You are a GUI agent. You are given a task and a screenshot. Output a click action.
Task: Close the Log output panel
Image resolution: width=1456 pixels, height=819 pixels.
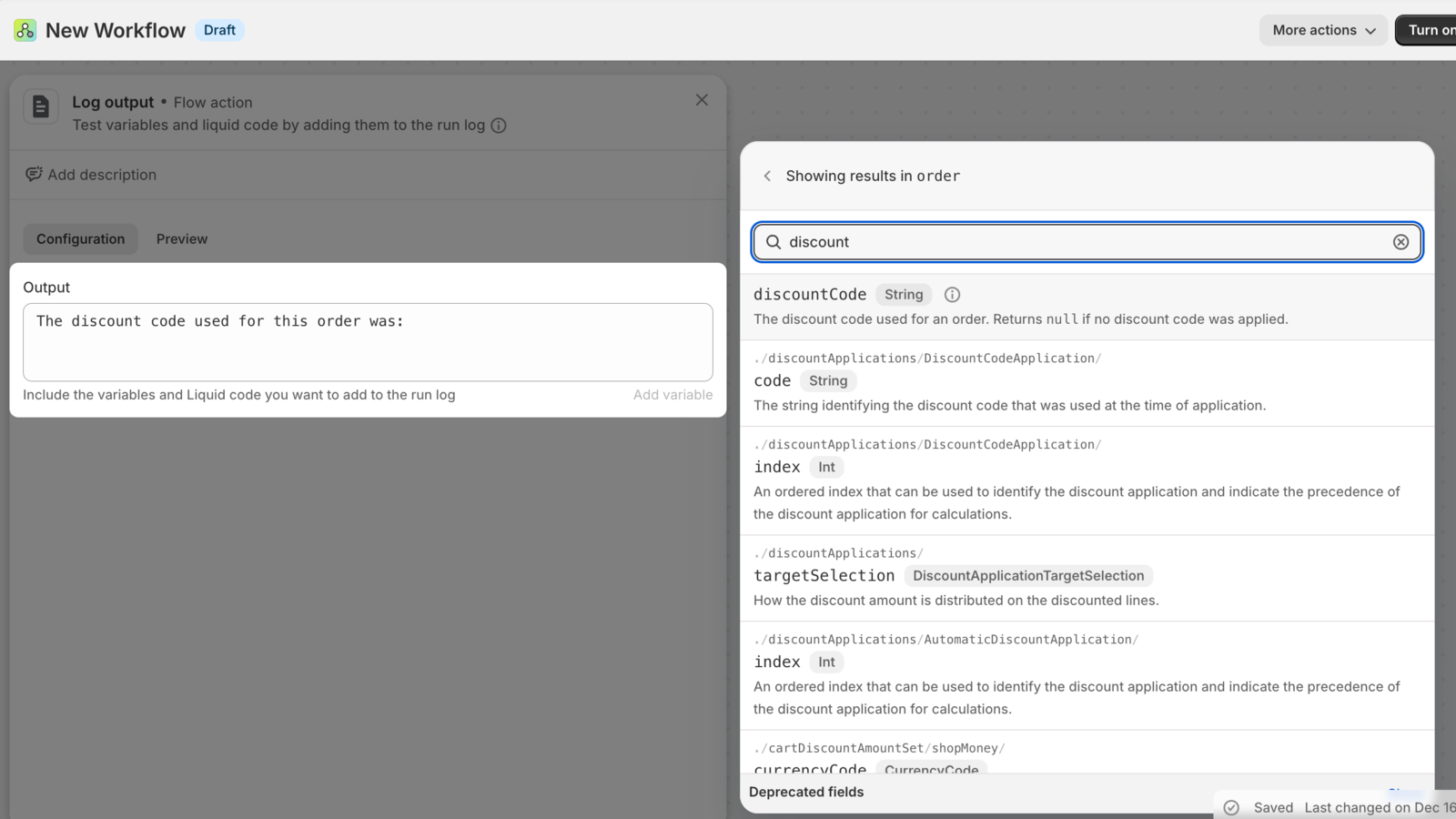(701, 99)
